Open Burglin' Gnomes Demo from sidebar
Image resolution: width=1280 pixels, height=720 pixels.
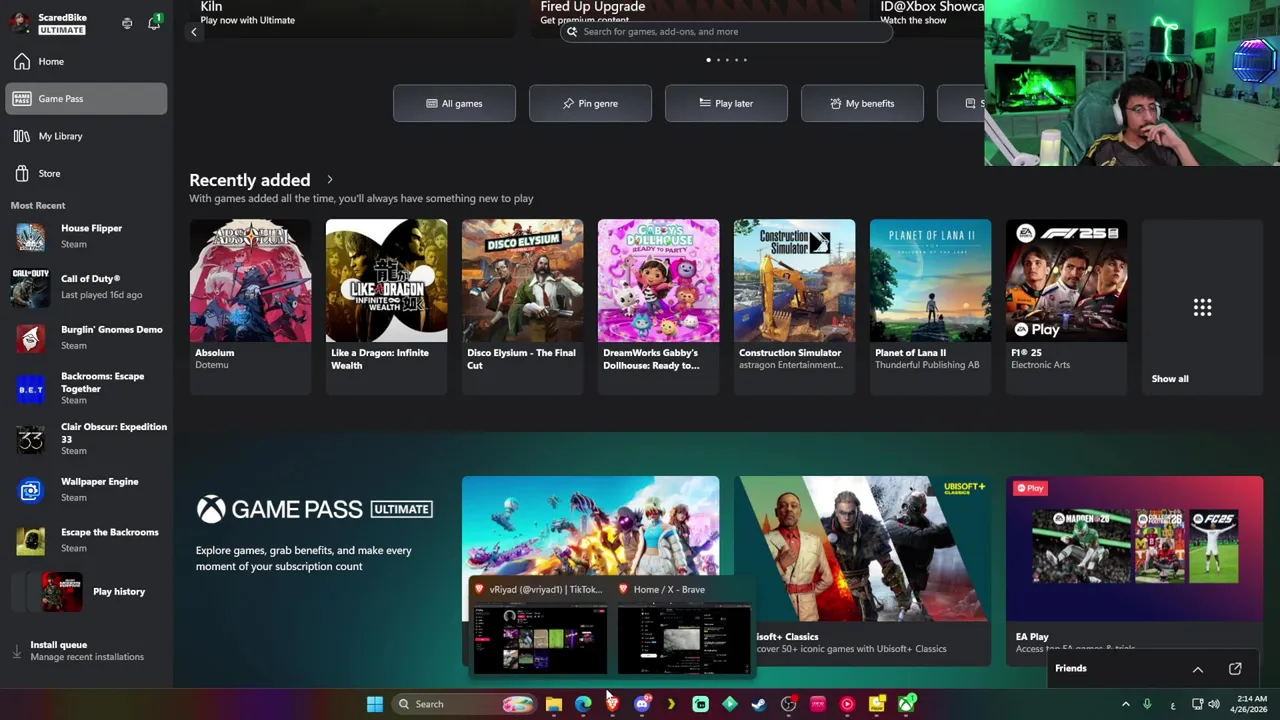(86, 338)
